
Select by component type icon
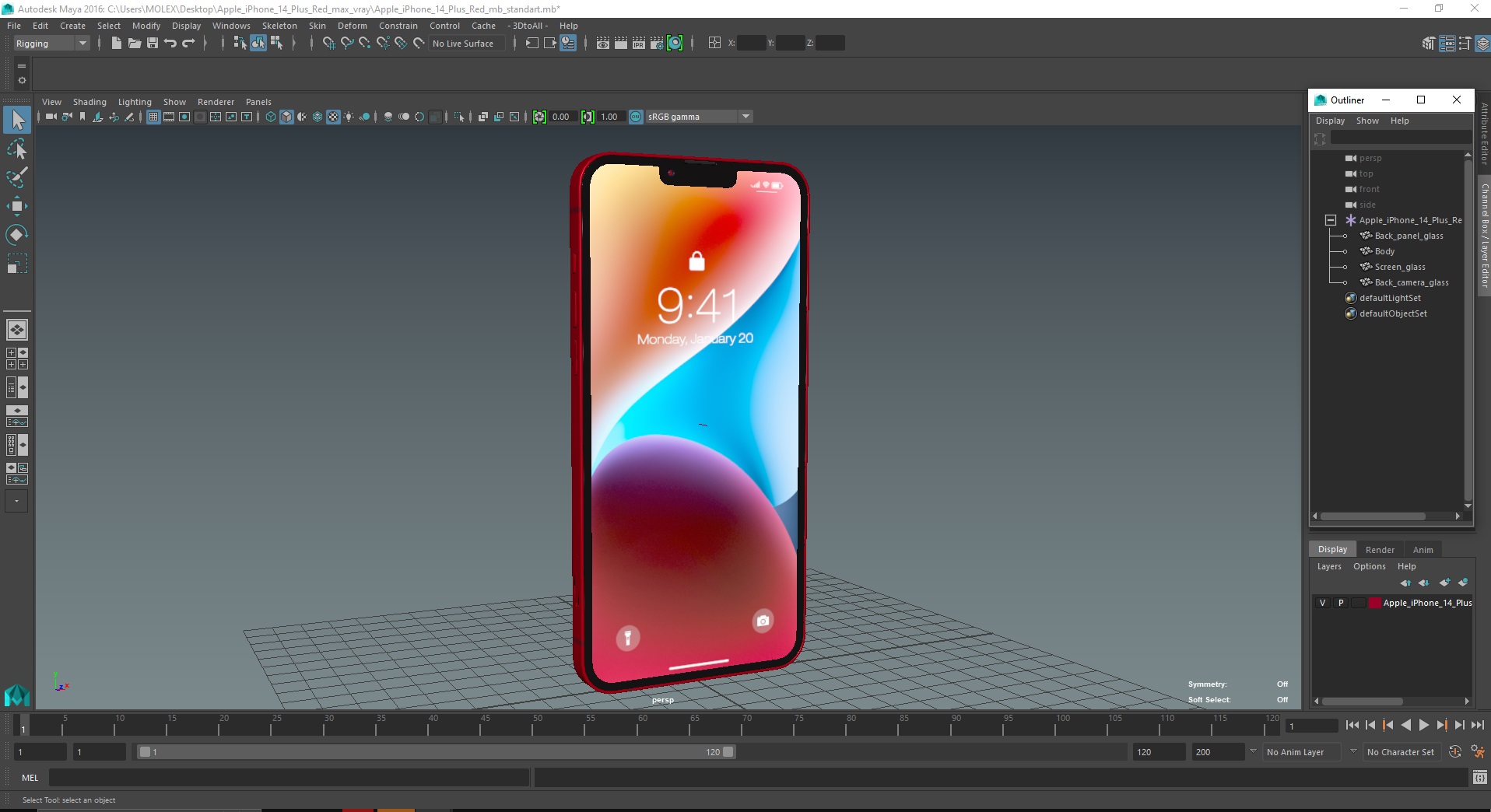pyautogui.click(x=276, y=44)
